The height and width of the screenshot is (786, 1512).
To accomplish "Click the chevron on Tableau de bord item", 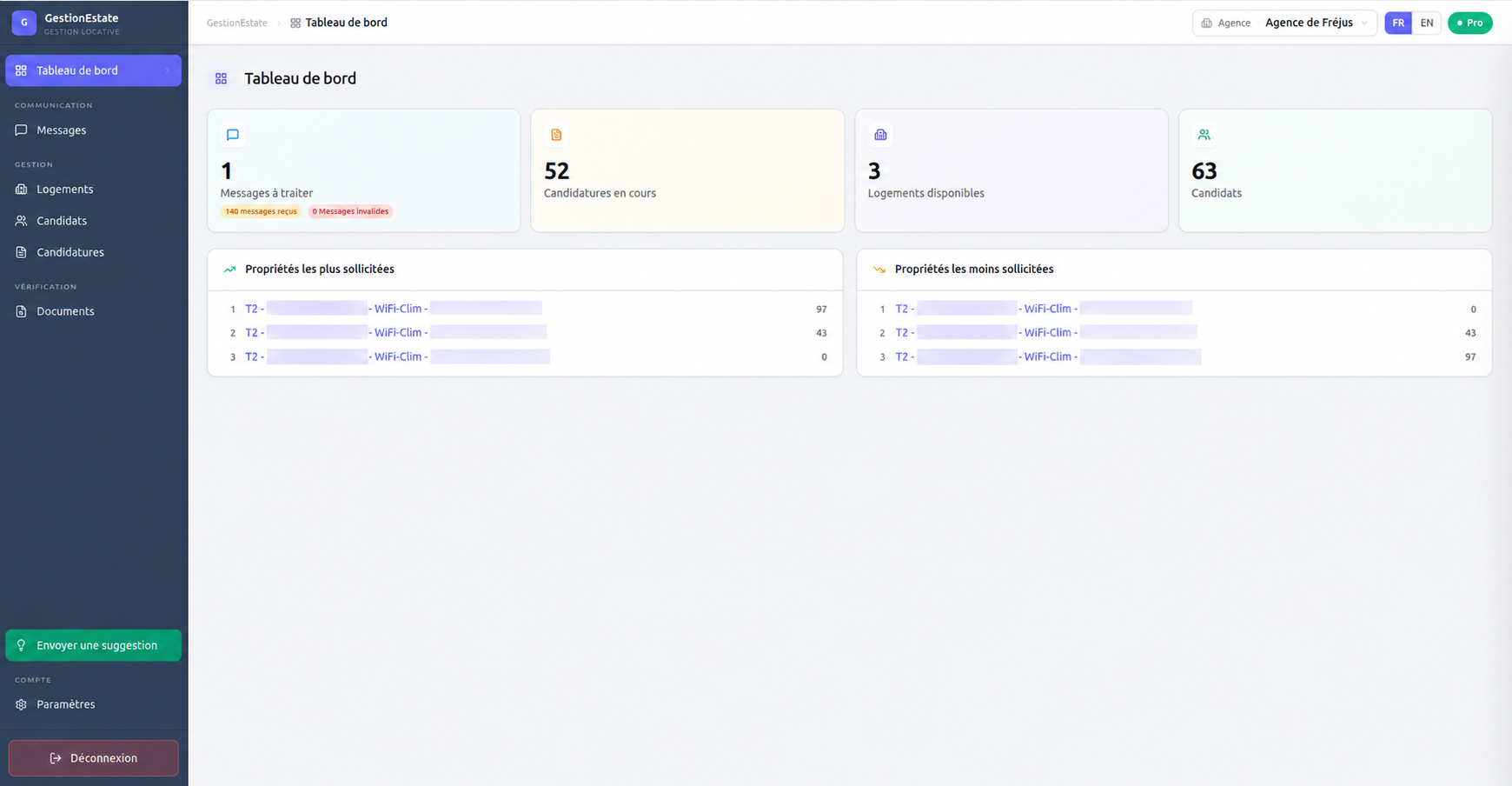I will coord(168,70).
